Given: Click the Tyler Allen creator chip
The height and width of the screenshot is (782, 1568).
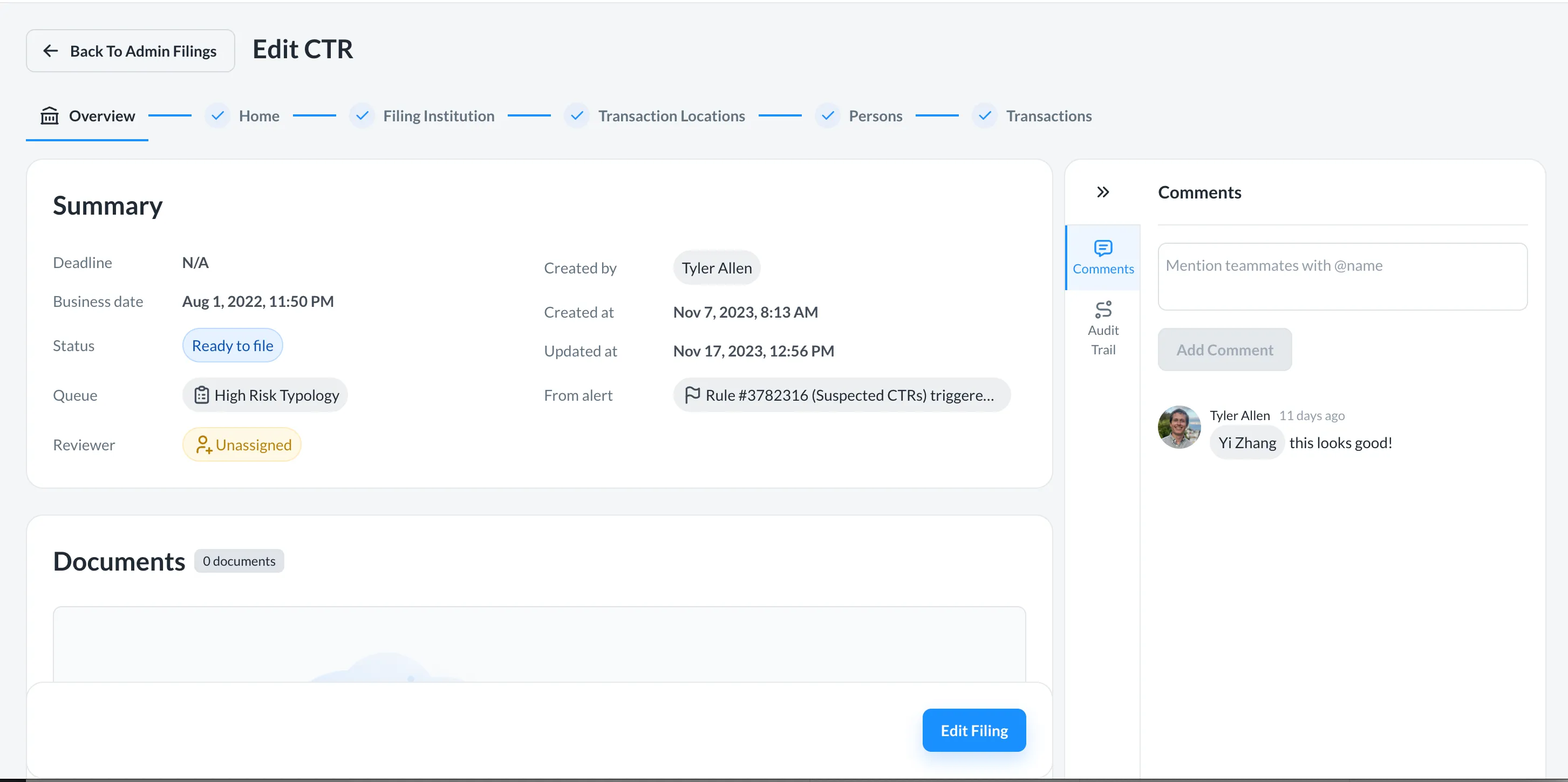Looking at the screenshot, I should point(717,269).
